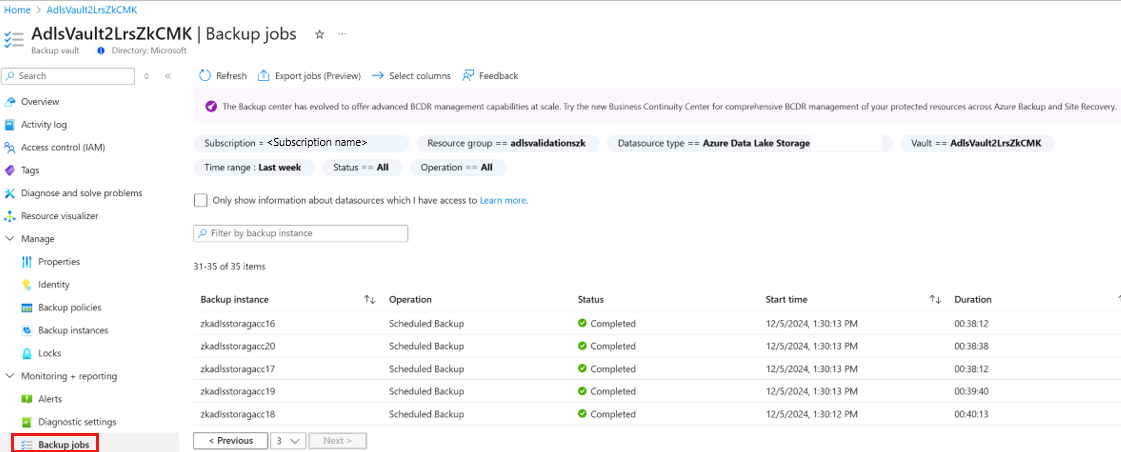Click the Next page button
1121x452 pixels.
point(338,441)
